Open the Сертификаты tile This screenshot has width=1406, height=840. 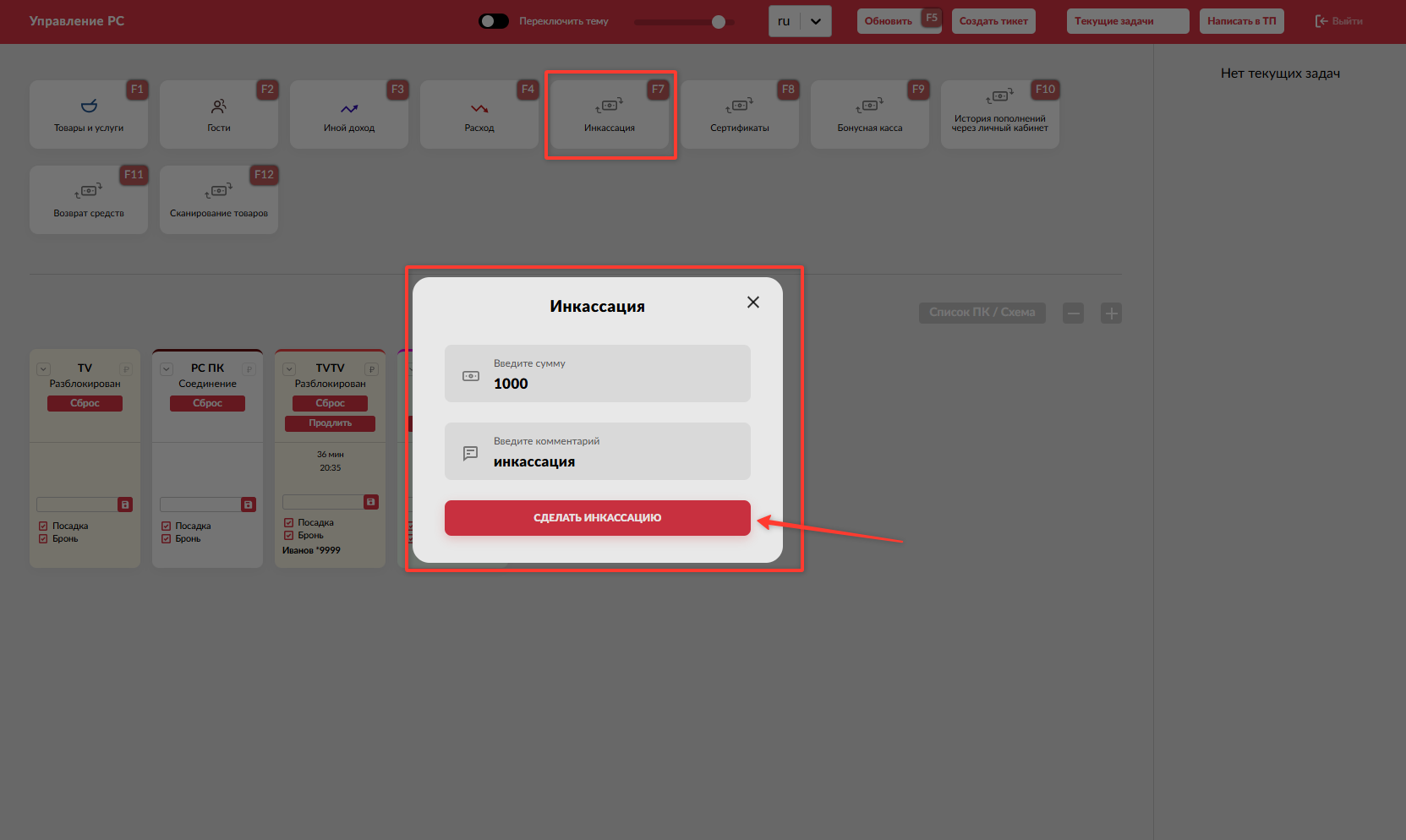[x=740, y=115]
